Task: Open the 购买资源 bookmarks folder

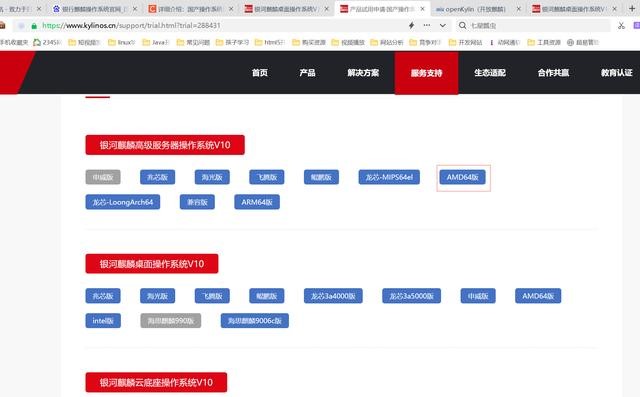Action: click(309, 42)
